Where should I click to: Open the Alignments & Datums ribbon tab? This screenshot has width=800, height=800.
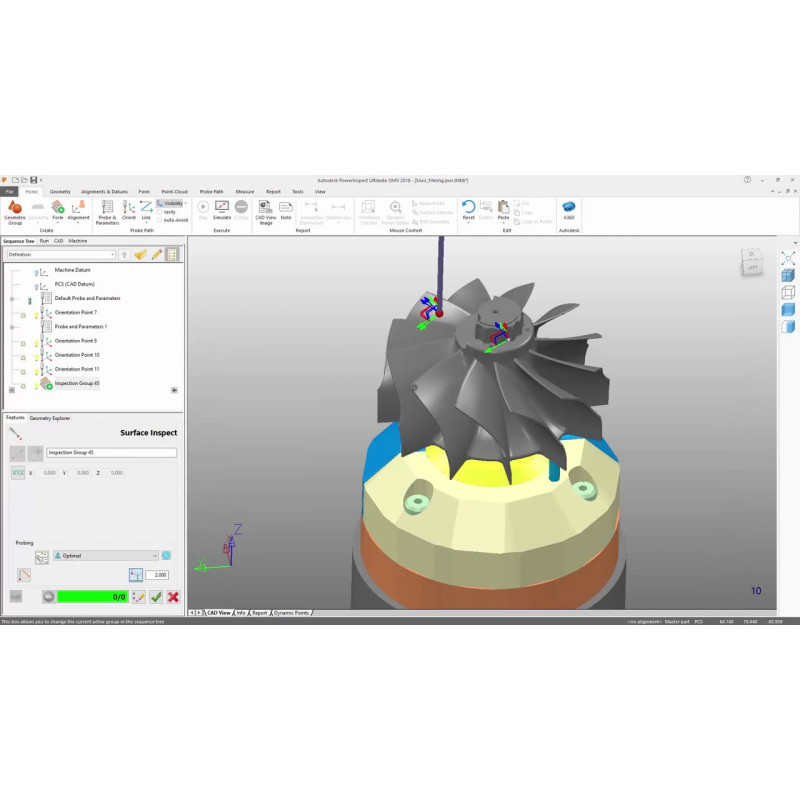104,191
